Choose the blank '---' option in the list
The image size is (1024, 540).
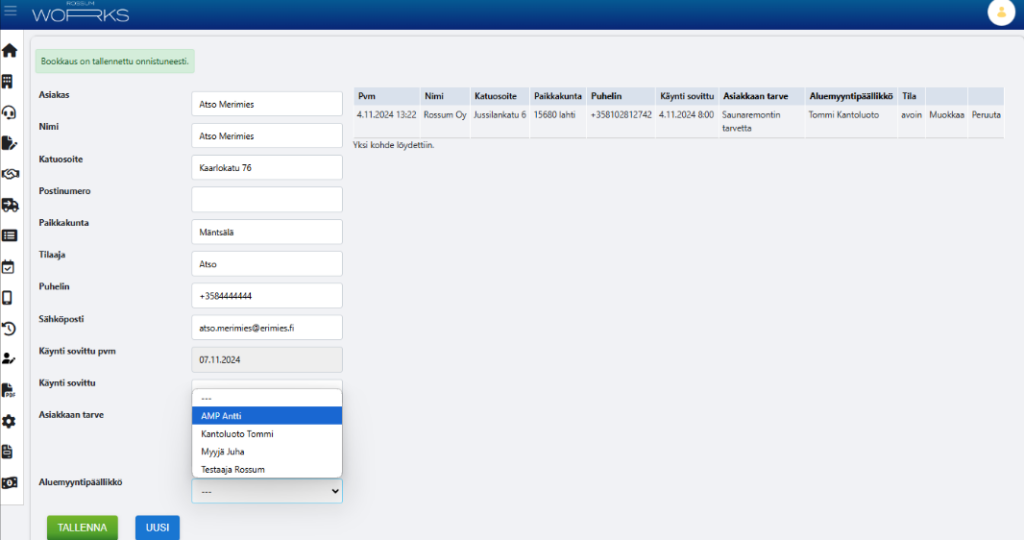click(266, 398)
